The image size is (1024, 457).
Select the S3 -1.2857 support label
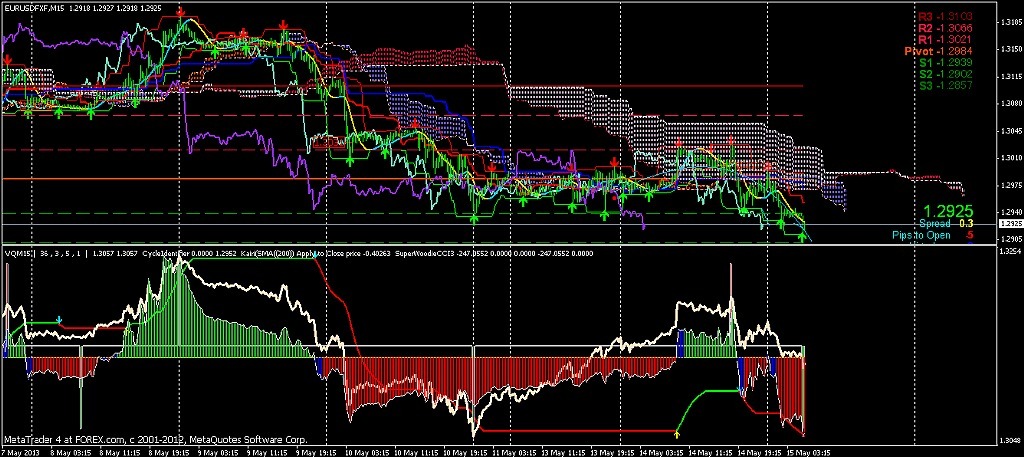pos(946,86)
